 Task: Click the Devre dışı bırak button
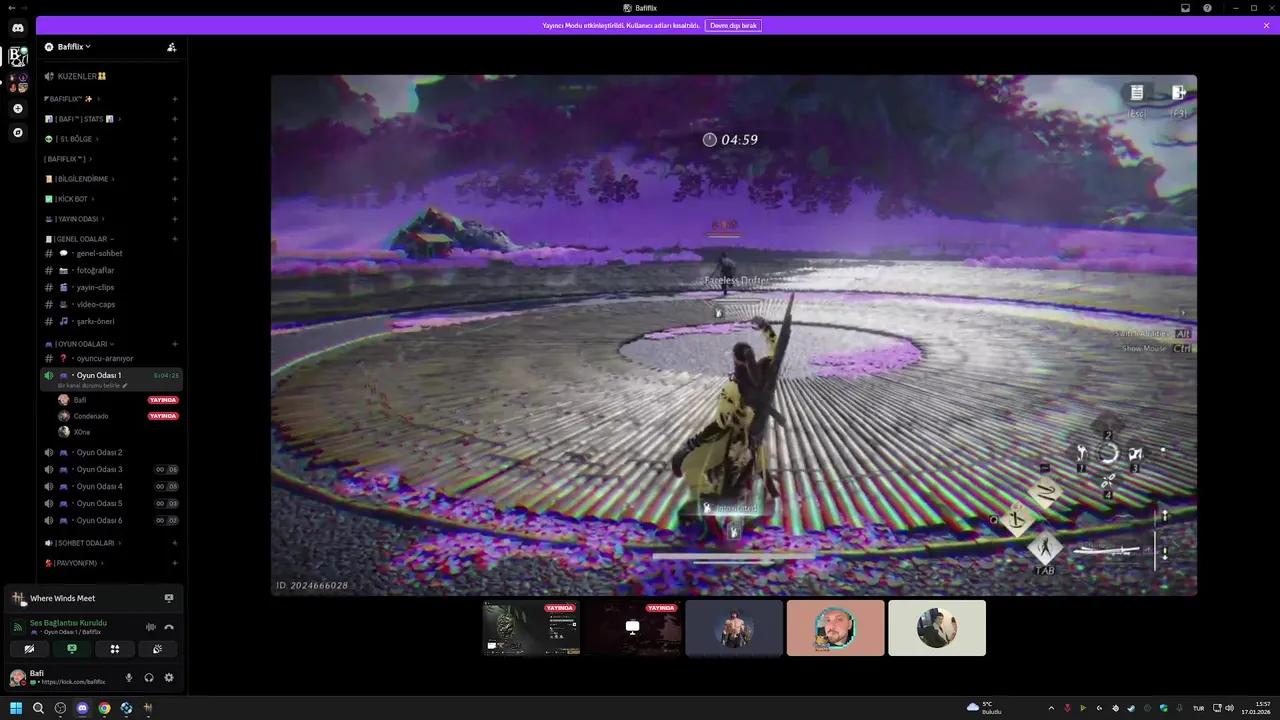click(x=733, y=25)
